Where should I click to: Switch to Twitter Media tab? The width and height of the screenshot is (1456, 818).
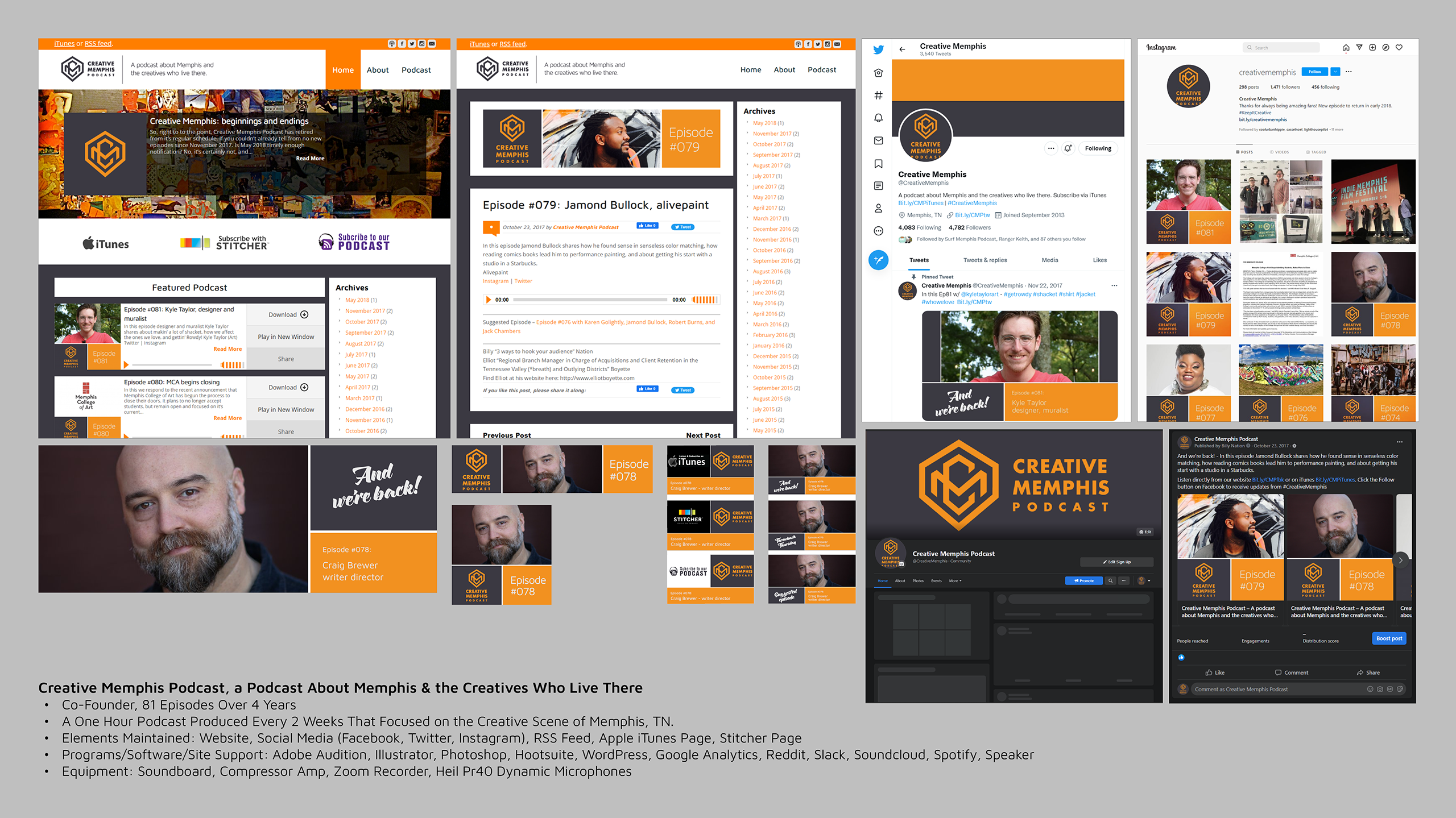pos(1050,260)
